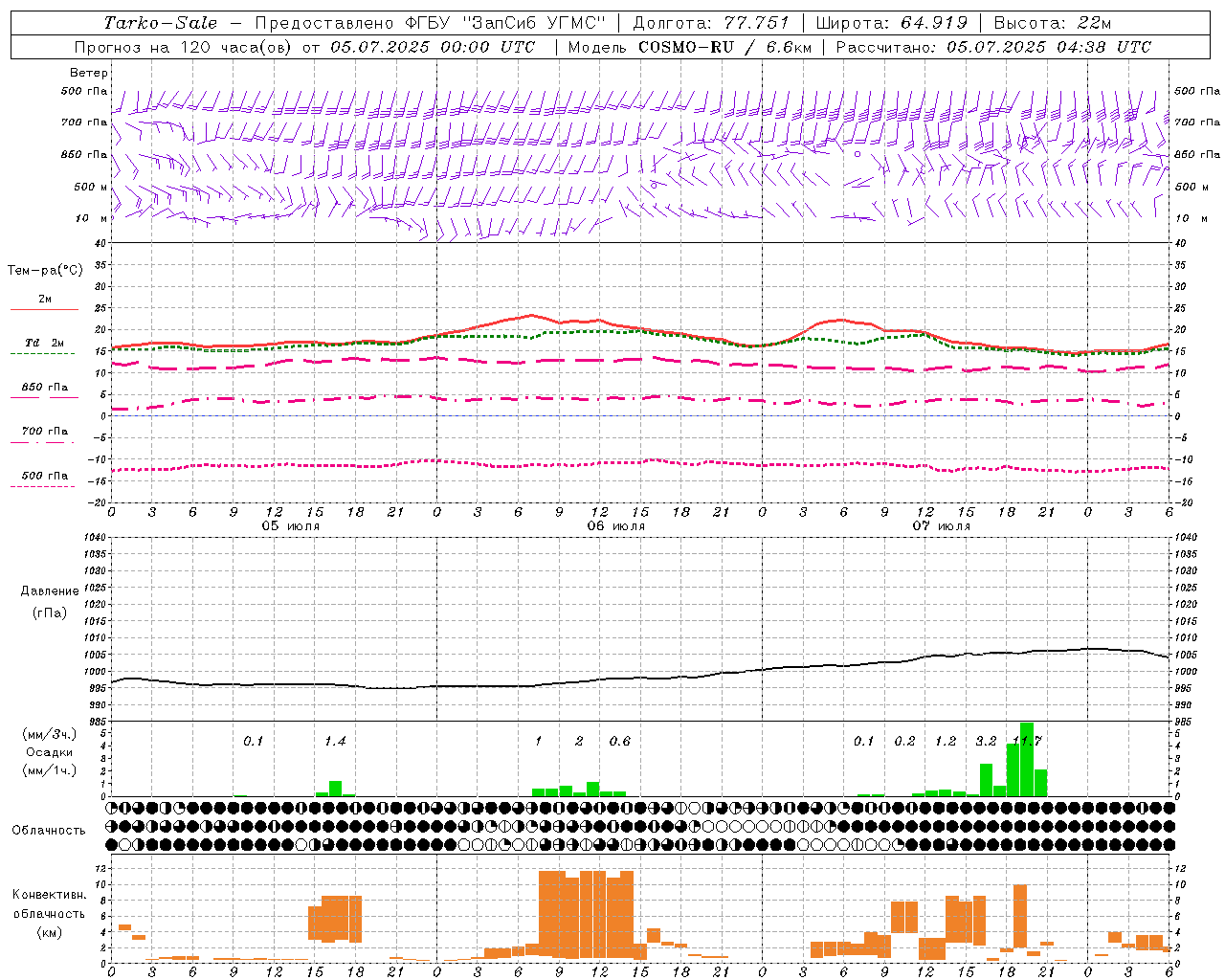
Task: Click the 05 июля date label
Action: coord(291,526)
